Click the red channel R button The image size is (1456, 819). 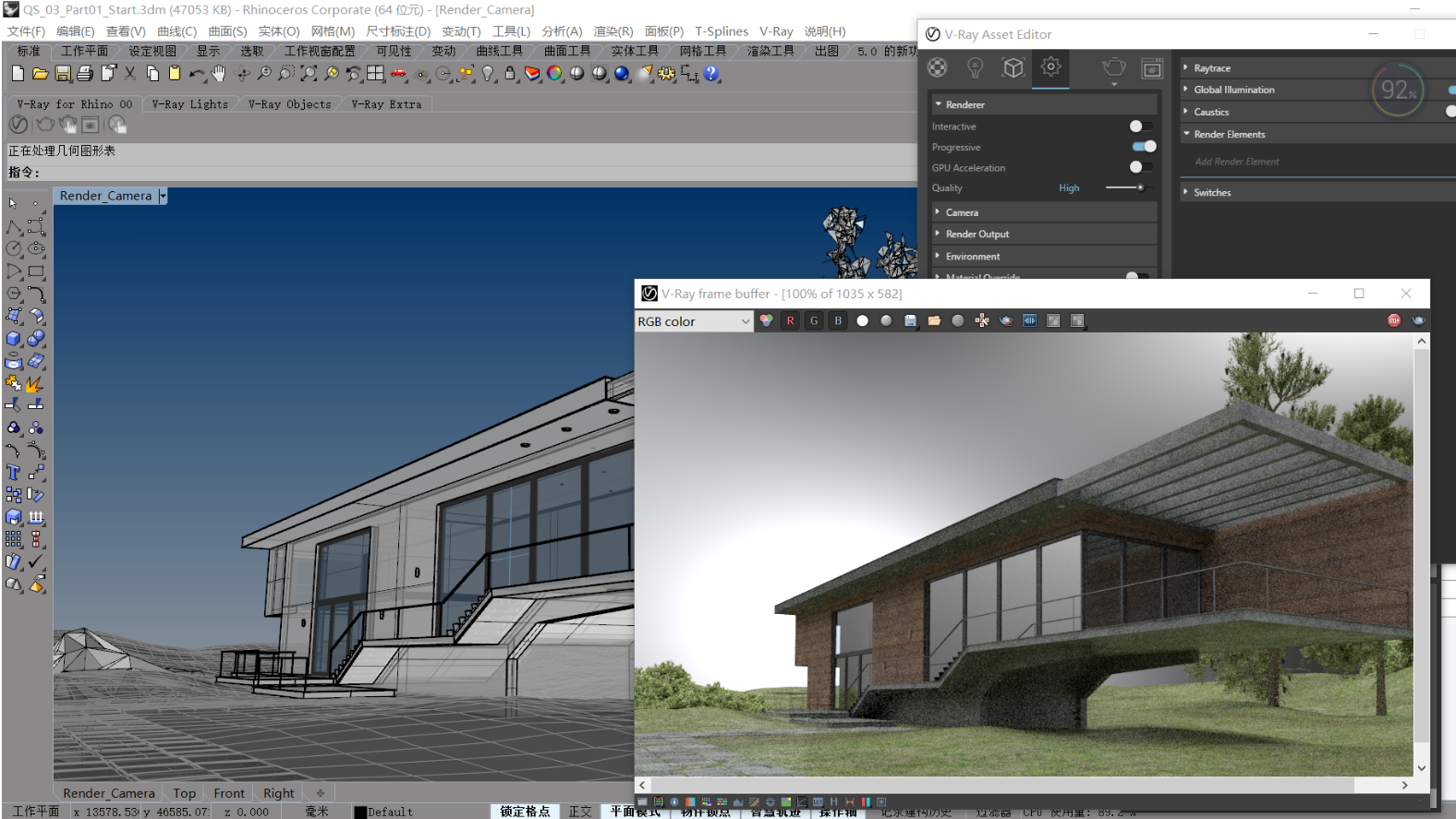(x=790, y=320)
